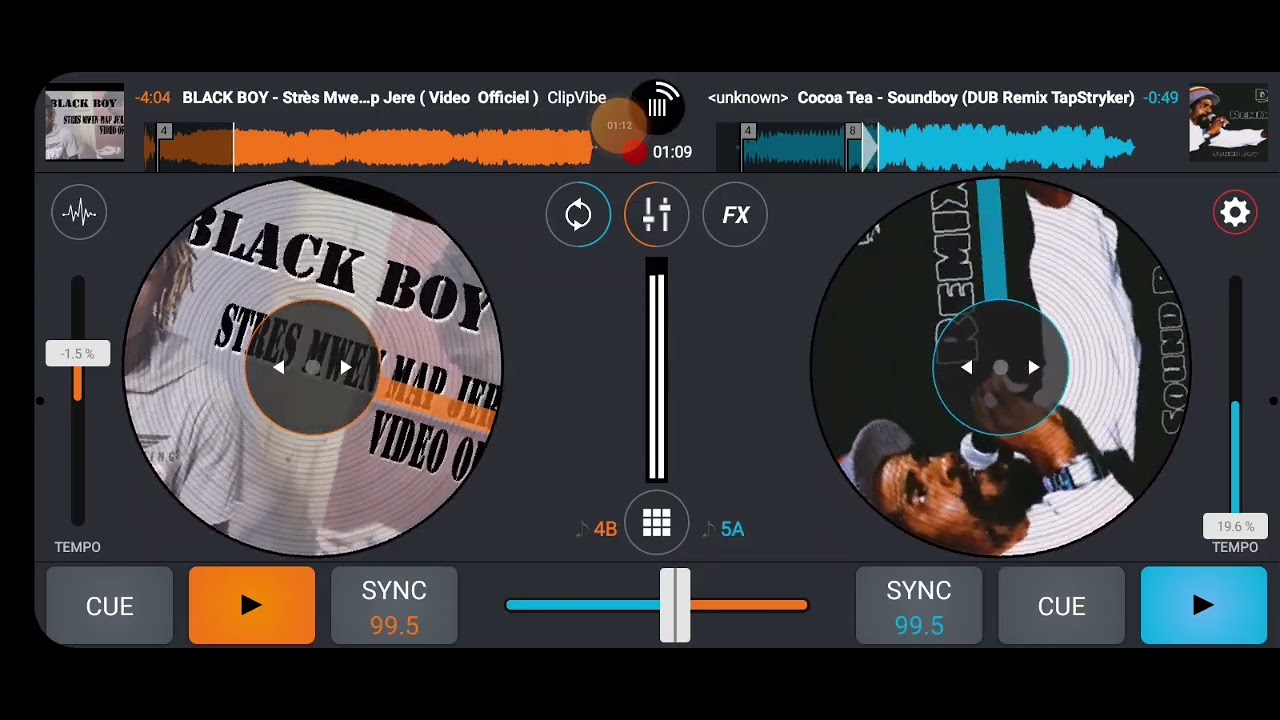The width and height of the screenshot is (1280, 720).
Task: Play the right deck with the blue play button
Action: [1204, 605]
